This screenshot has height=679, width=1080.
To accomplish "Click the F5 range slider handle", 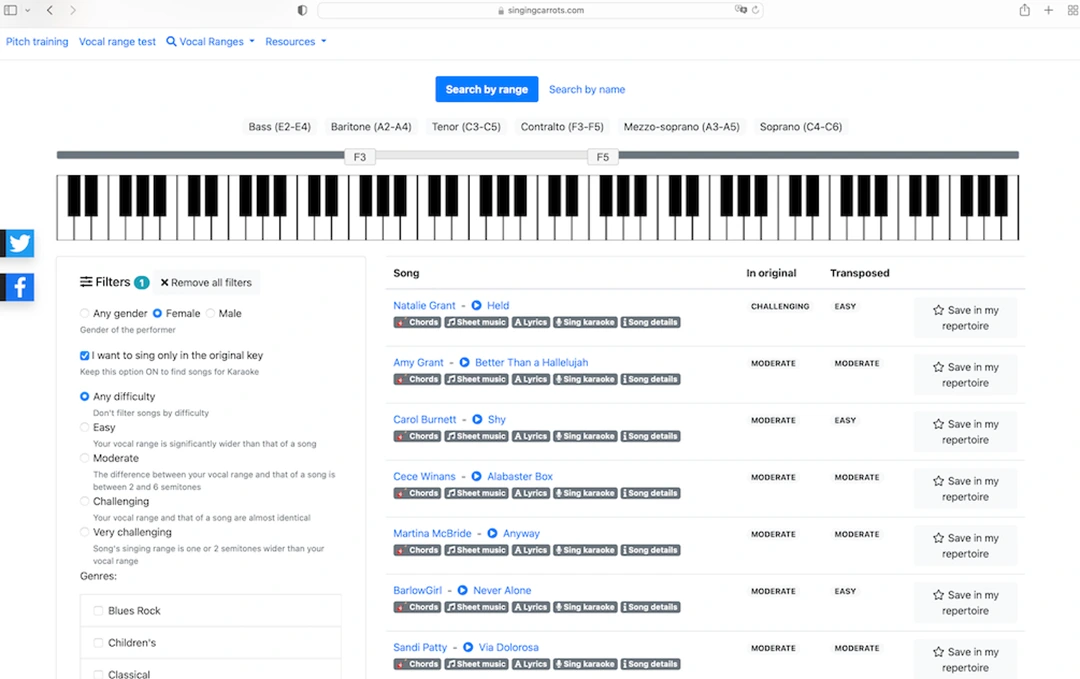I will click(x=603, y=157).
